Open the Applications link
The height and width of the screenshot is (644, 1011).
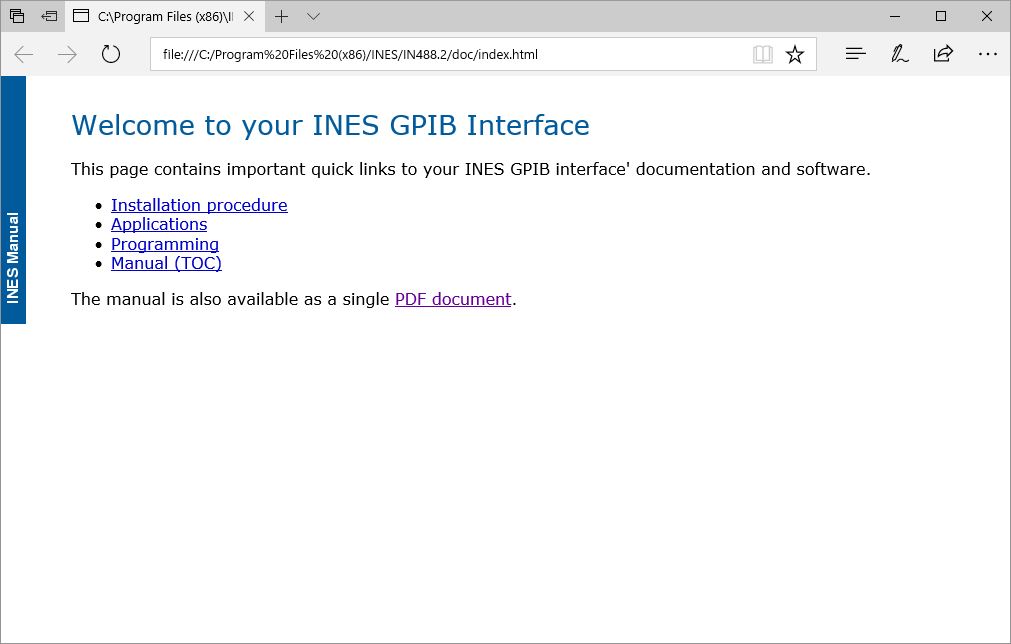pyautogui.click(x=159, y=224)
